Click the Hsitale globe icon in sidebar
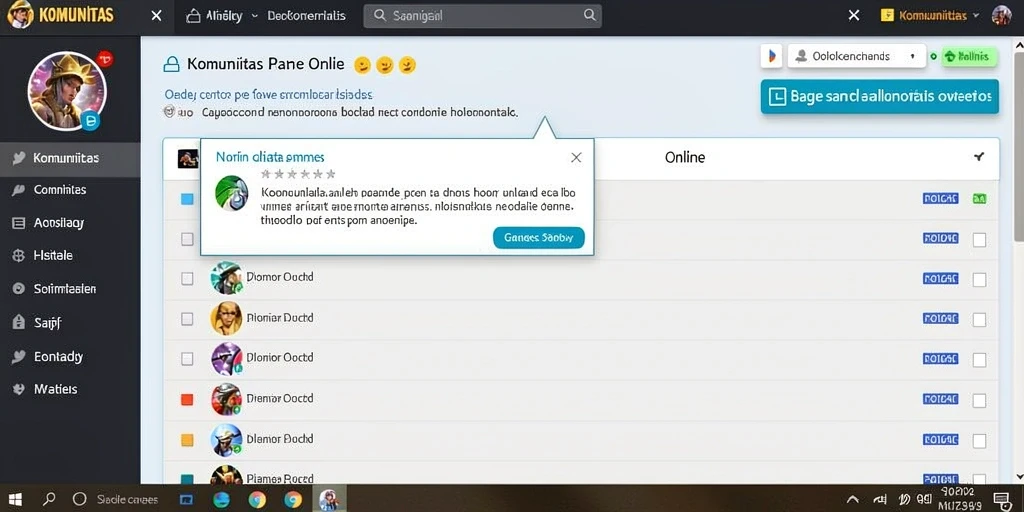 point(19,255)
